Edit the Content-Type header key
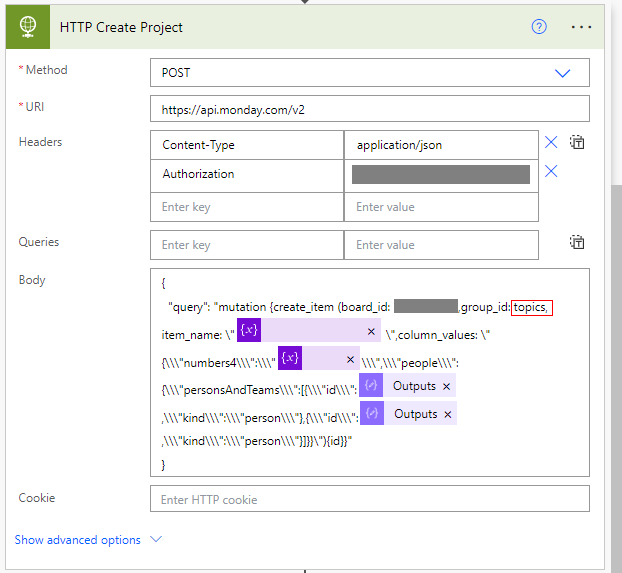Viewport: 622px width, 573px height. [x=247, y=145]
